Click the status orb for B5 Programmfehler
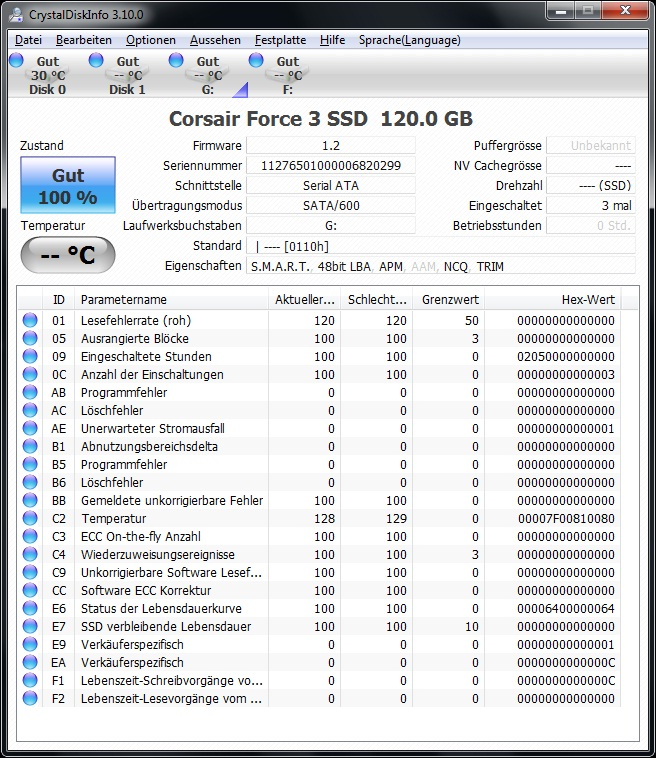The width and height of the screenshot is (656, 758). tap(30, 464)
